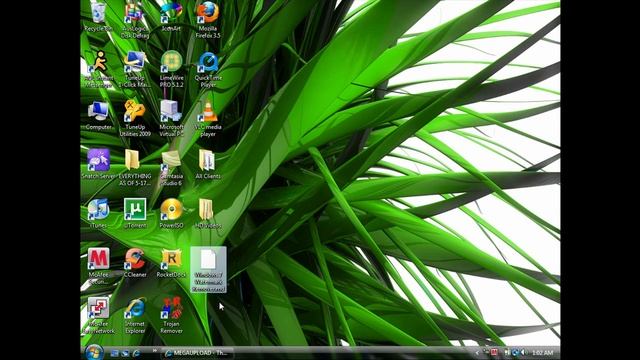Open the Trojan Remover shortcut

tap(171, 315)
